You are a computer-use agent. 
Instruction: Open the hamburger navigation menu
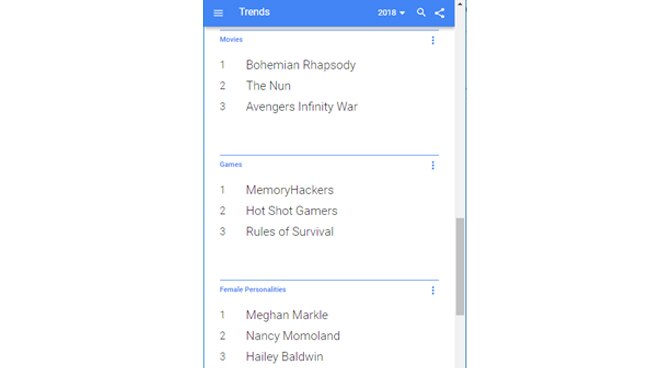tap(218, 13)
